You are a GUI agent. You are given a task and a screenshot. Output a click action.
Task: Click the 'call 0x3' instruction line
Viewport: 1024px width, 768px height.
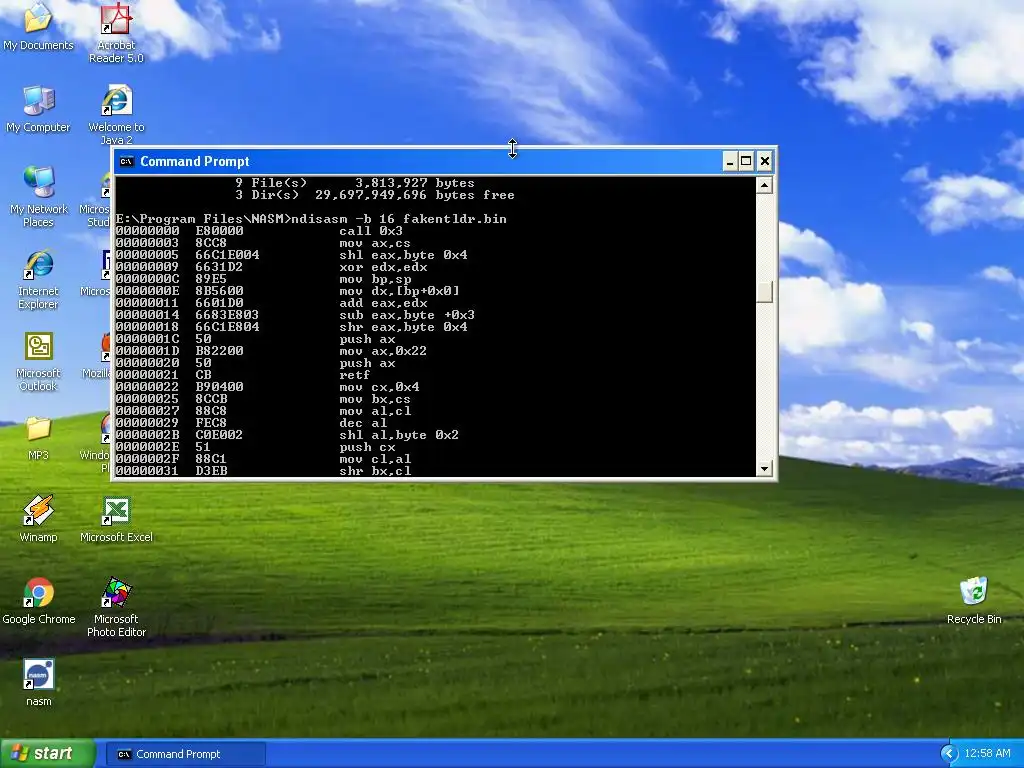coord(259,231)
